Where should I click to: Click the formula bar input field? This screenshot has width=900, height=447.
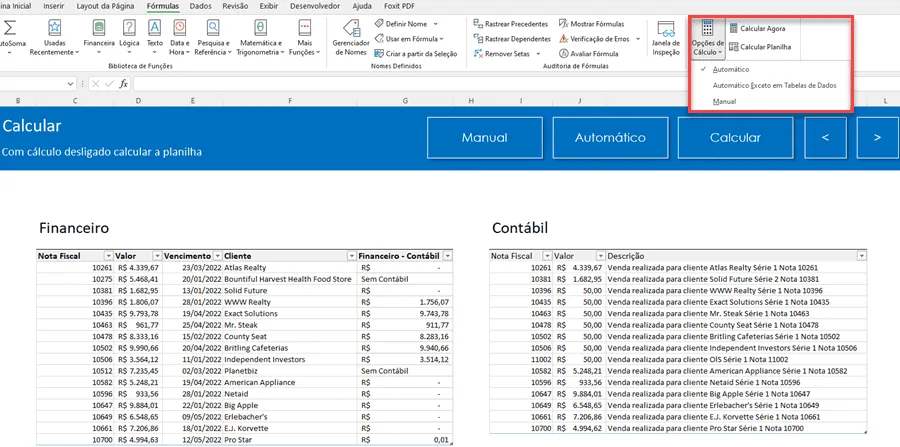(x=515, y=84)
